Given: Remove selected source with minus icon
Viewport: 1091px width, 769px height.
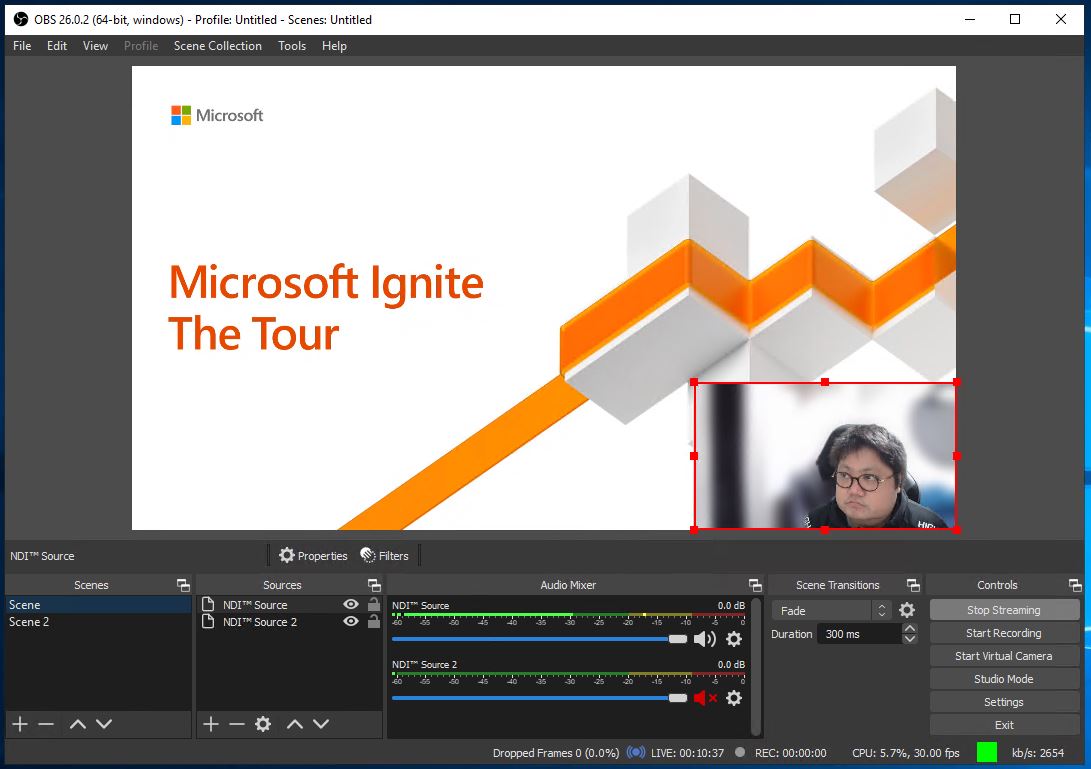Looking at the screenshot, I should coord(237,724).
